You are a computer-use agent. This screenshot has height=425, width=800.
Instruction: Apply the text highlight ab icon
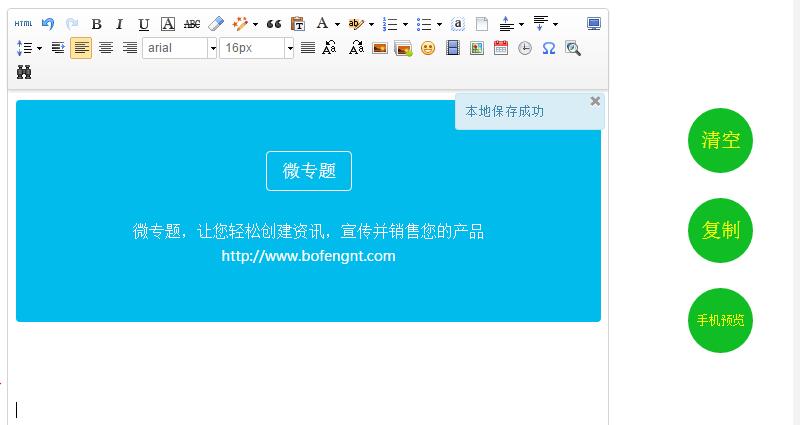click(x=356, y=23)
